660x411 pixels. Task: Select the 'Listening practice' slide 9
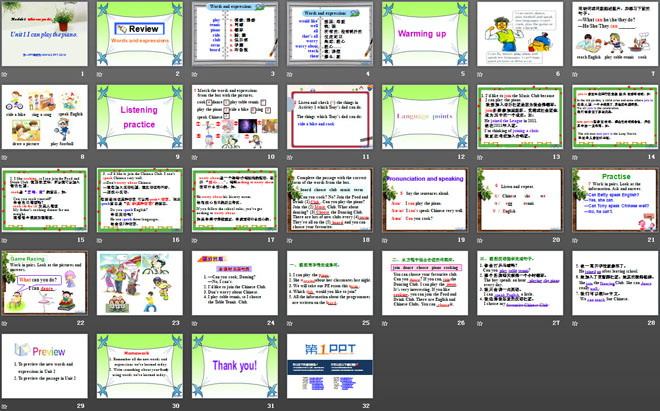point(140,117)
